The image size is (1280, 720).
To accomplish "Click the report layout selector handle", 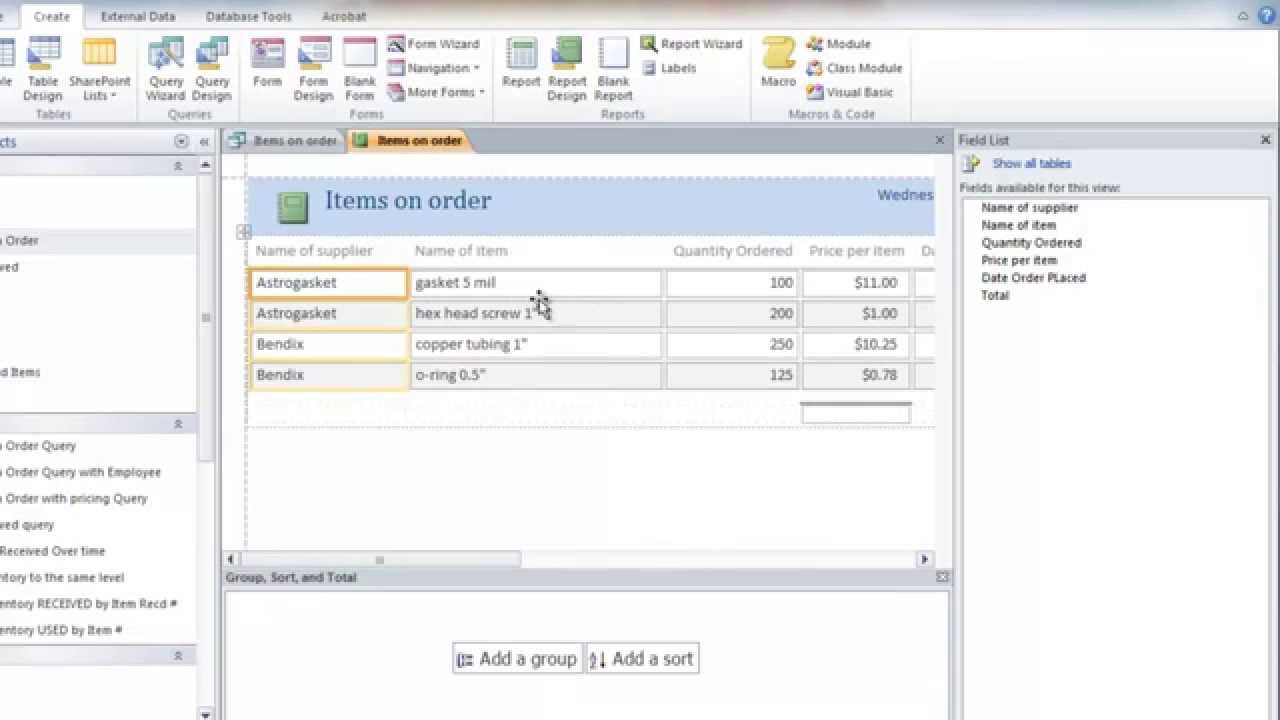I will click(244, 232).
